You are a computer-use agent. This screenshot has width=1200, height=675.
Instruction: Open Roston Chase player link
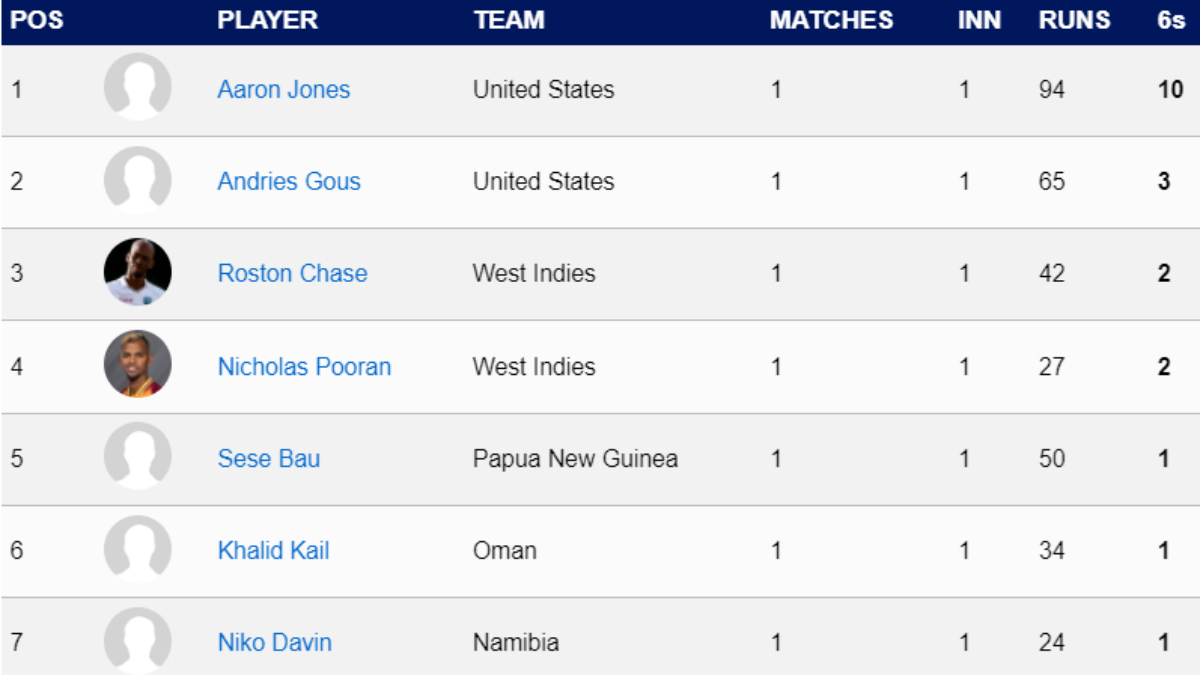[x=292, y=273]
